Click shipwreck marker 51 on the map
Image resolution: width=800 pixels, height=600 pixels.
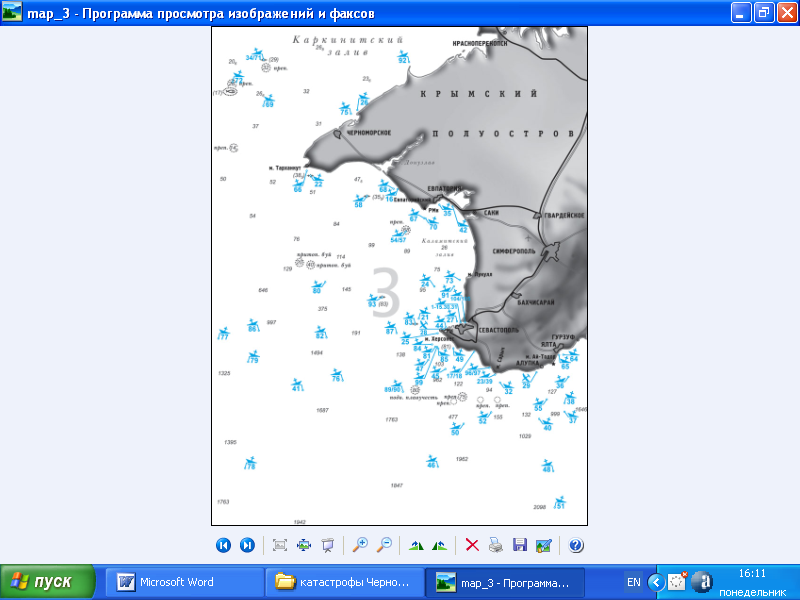coord(560,503)
